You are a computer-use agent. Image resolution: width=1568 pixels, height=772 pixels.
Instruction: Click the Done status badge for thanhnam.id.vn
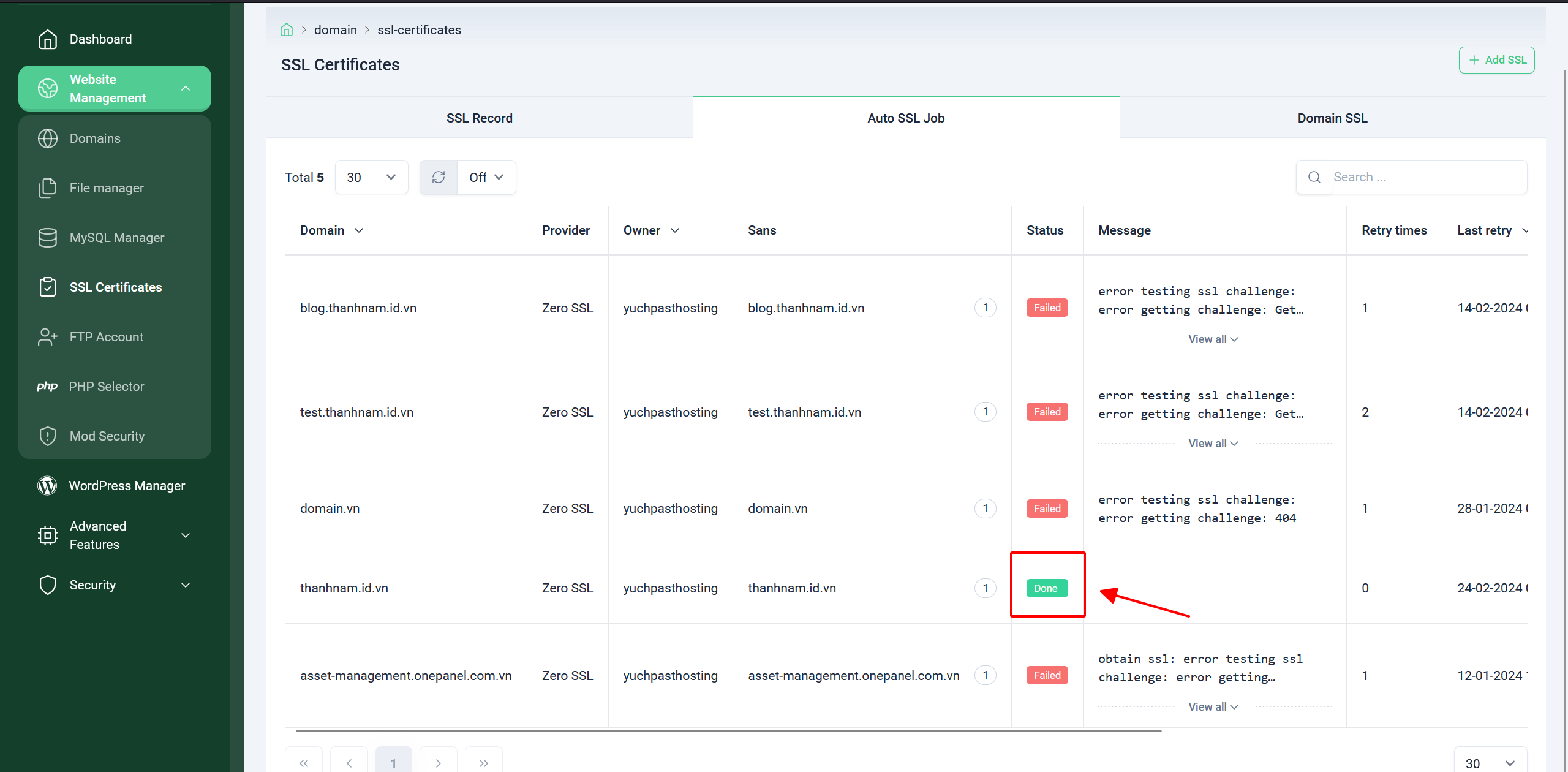[1047, 588]
